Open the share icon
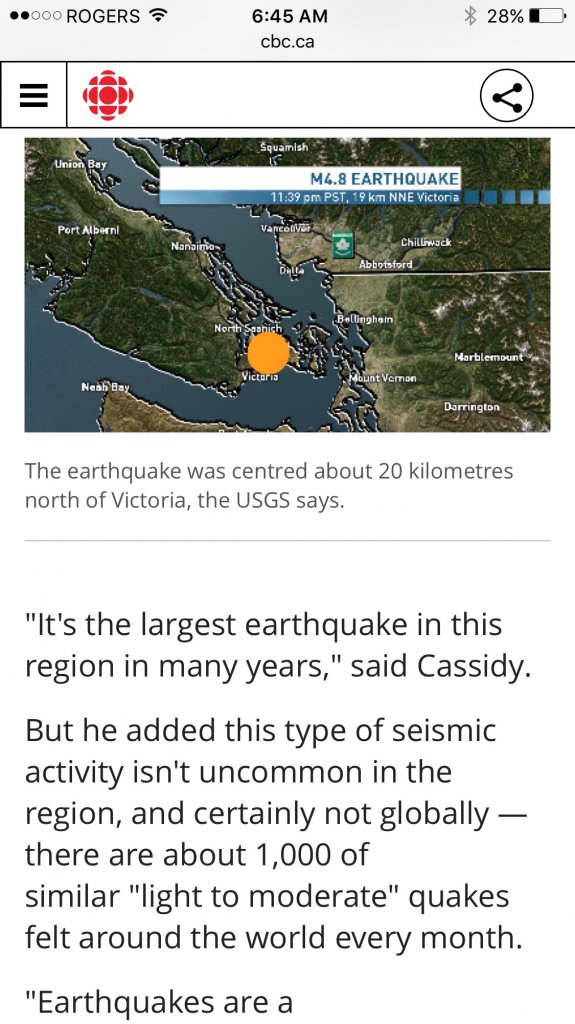The image size is (575, 1024). pyautogui.click(x=506, y=96)
